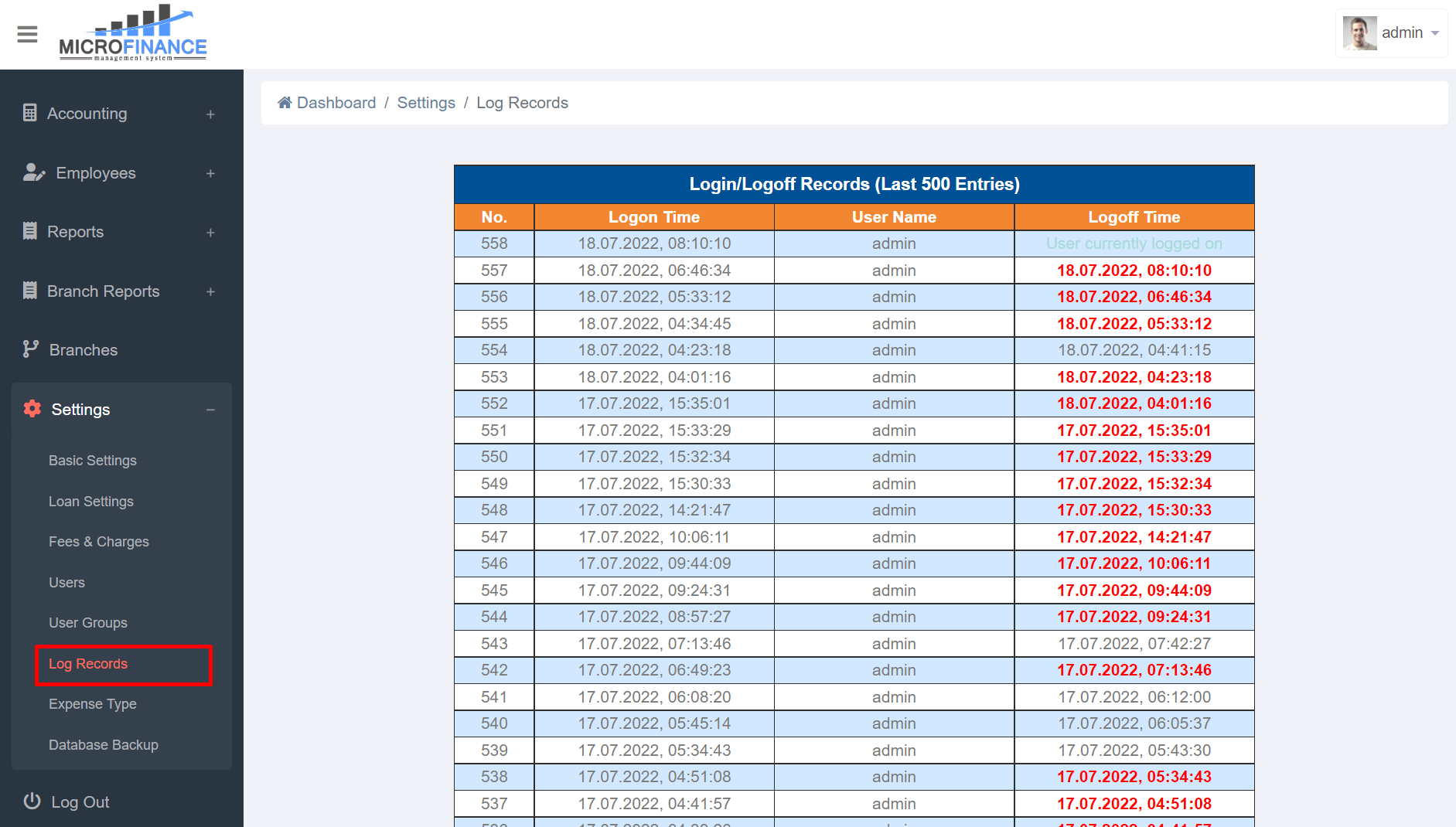1456x827 pixels.
Task: Click logoff time 17.07.2022, 05:43:30
Action: coord(1134,750)
